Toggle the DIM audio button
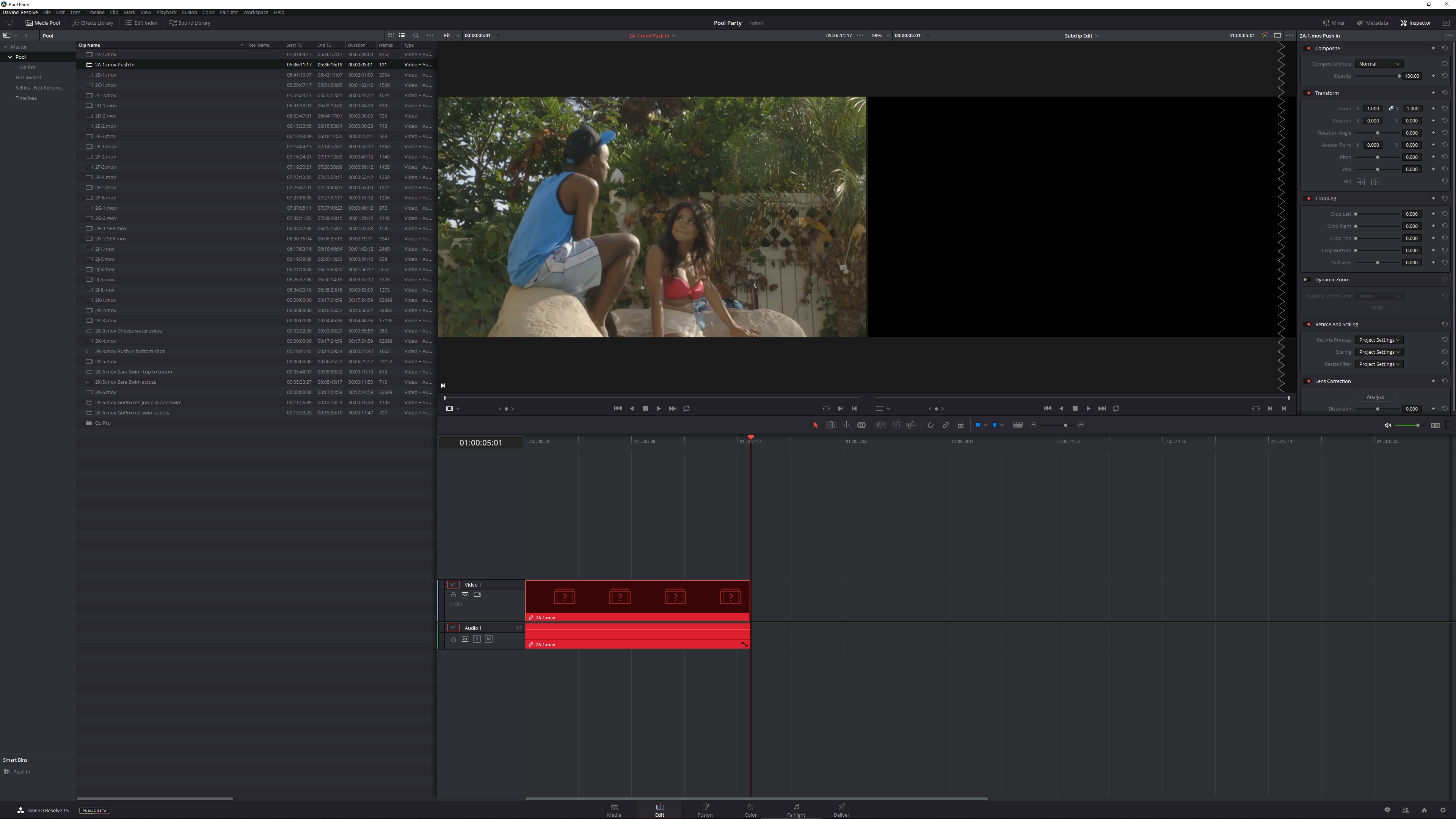1456x819 pixels. pos(1435,425)
